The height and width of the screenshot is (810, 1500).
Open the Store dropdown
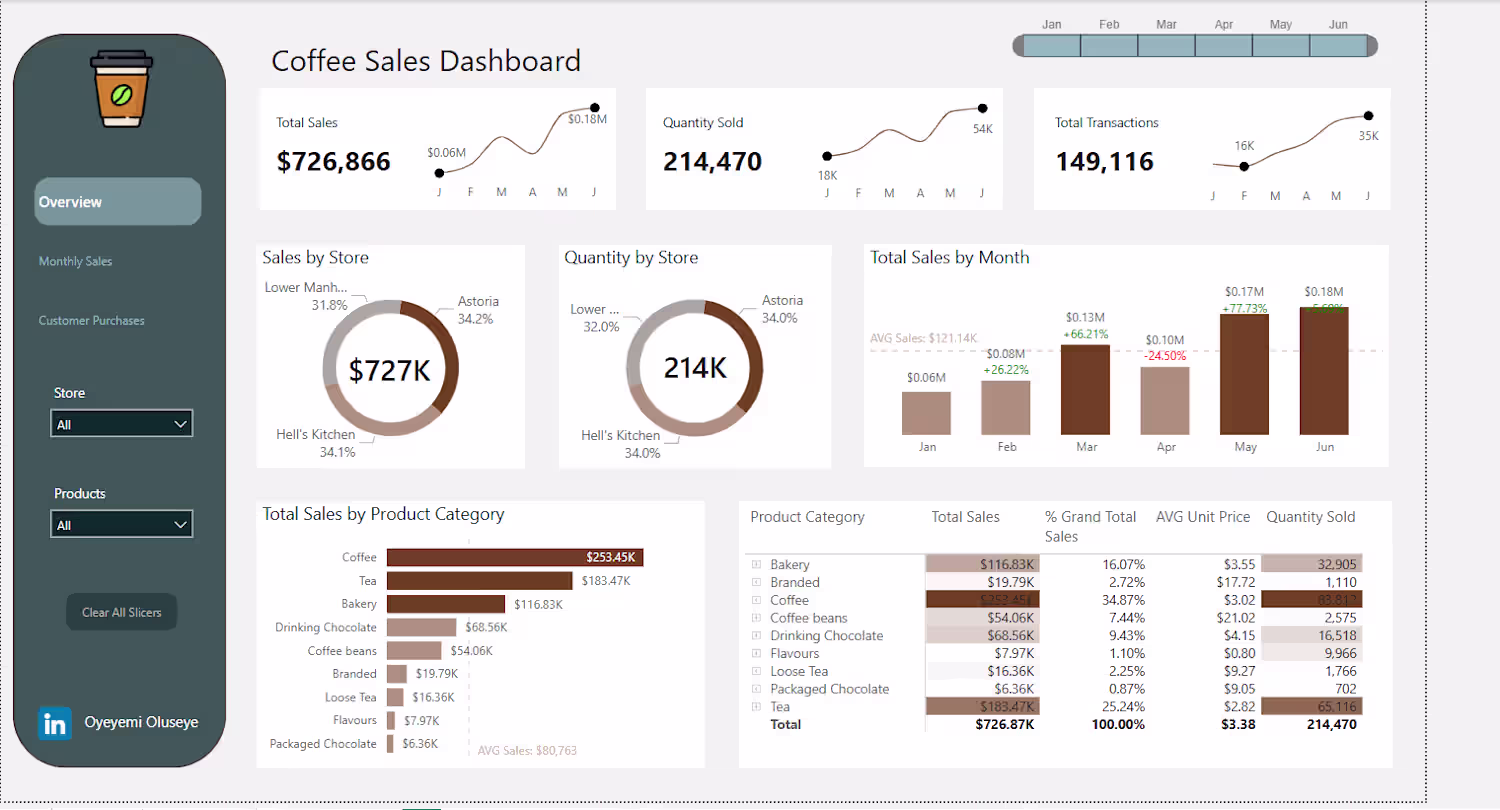[121, 424]
